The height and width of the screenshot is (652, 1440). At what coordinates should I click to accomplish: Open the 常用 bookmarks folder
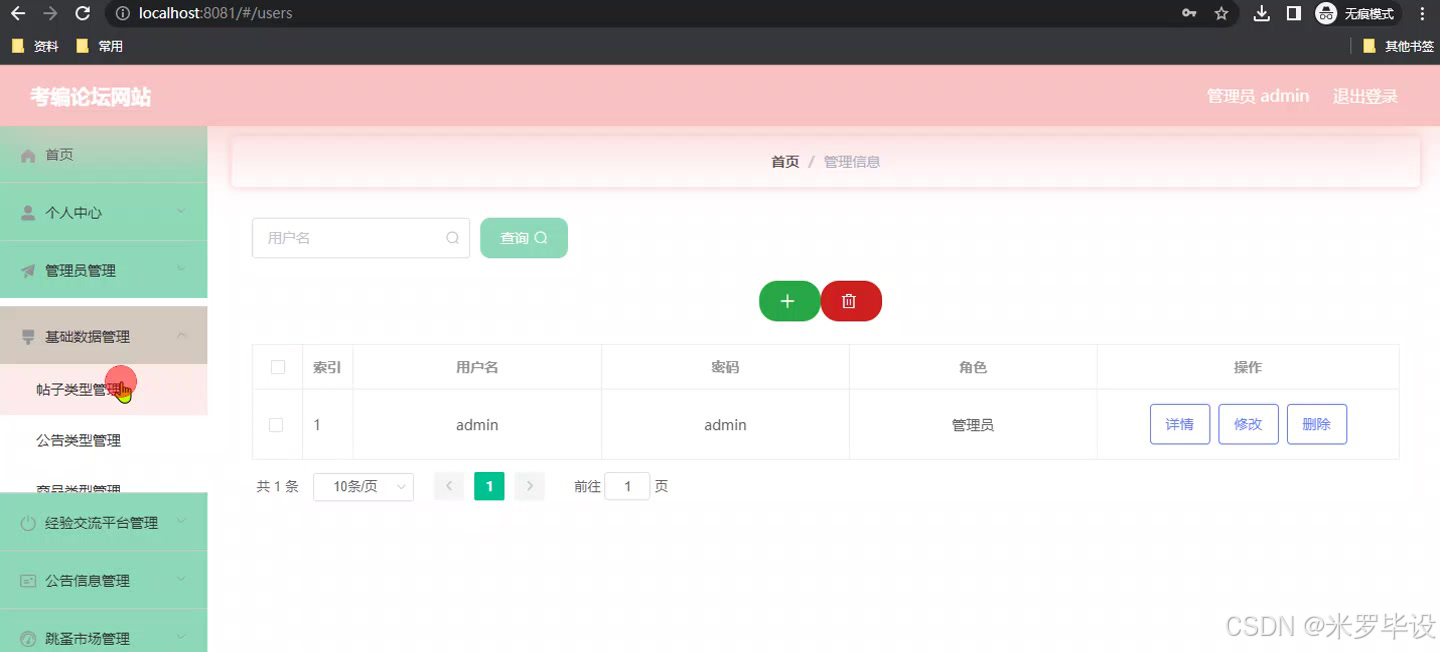coord(100,46)
